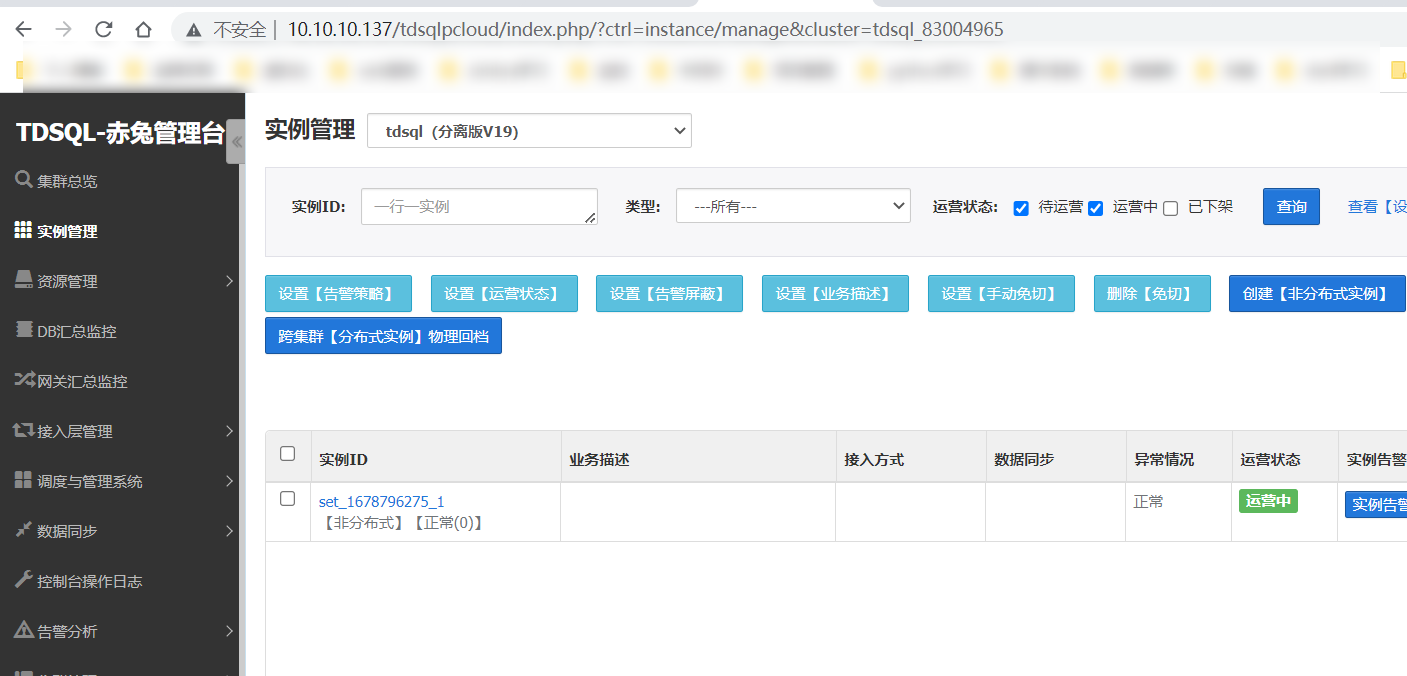Expand 数据同步 submenu chevron
This screenshot has height=676, width=1407.
[229, 531]
